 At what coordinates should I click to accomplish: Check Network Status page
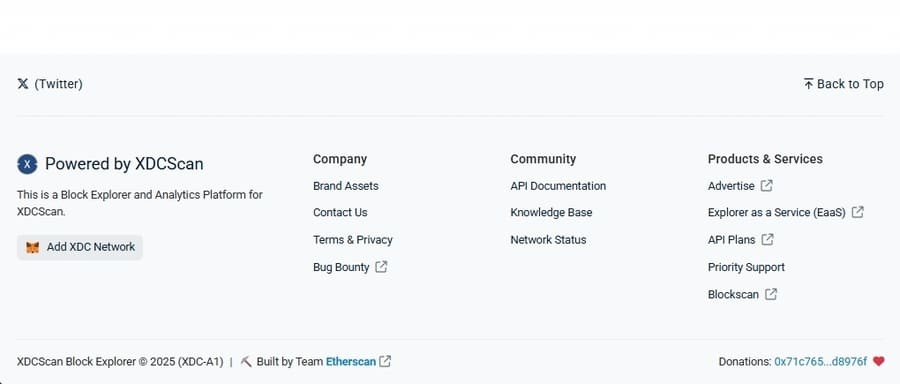tap(548, 239)
